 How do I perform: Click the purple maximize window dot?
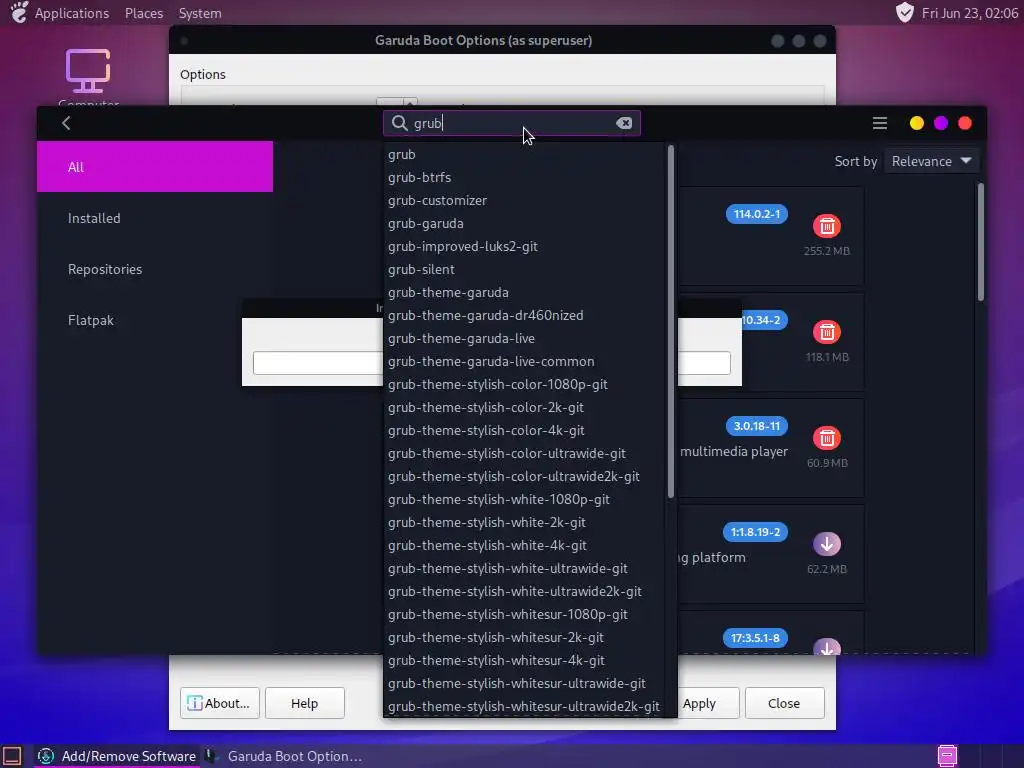pos(941,123)
